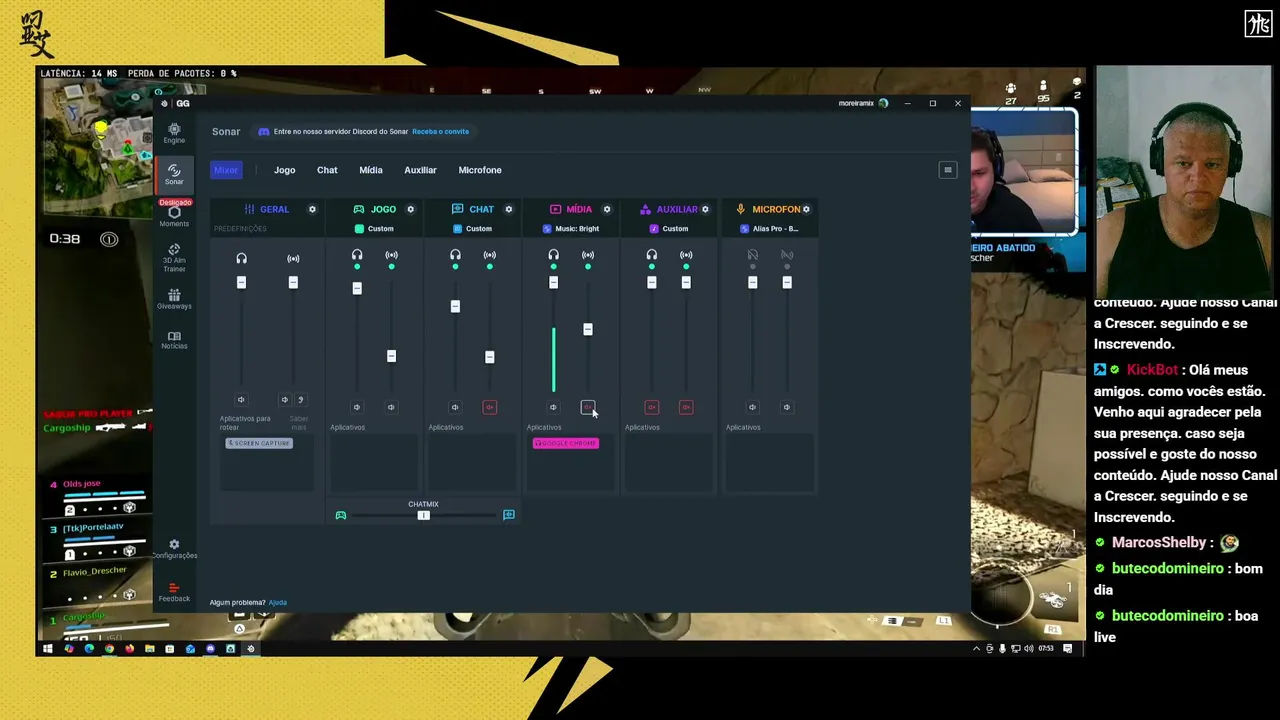This screenshot has width=1280, height=720.
Task: Click the ear icon in GERAL column
Action: 300,400
